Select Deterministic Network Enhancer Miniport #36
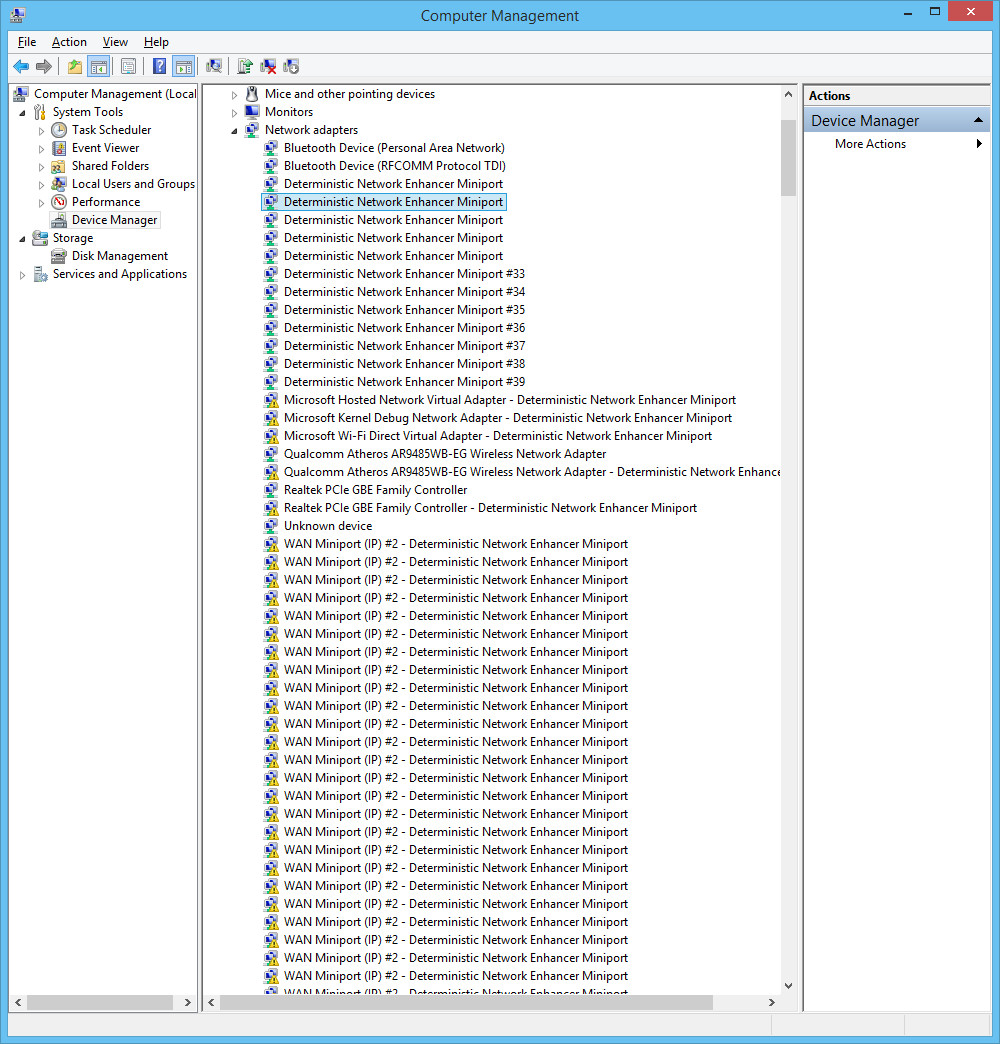The width and height of the screenshot is (1000, 1044). [x=404, y=328]
